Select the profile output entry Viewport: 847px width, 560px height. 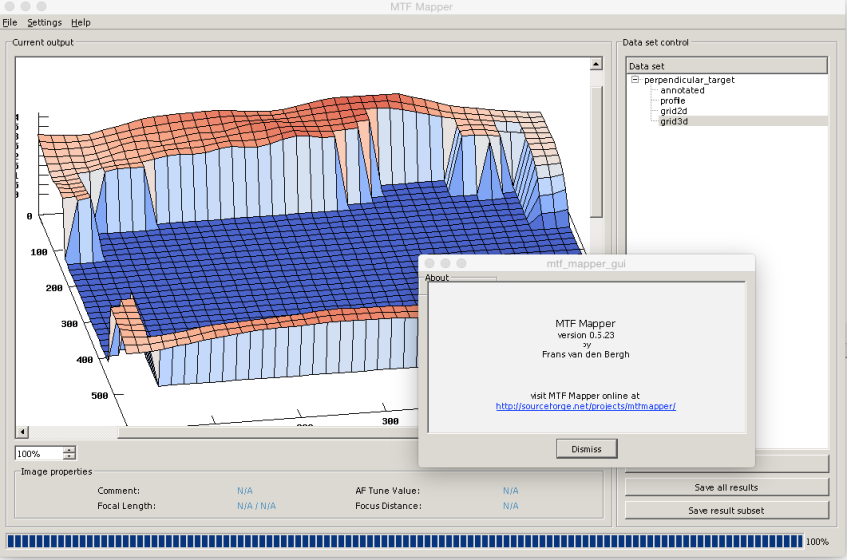click(x=673, y=100)
